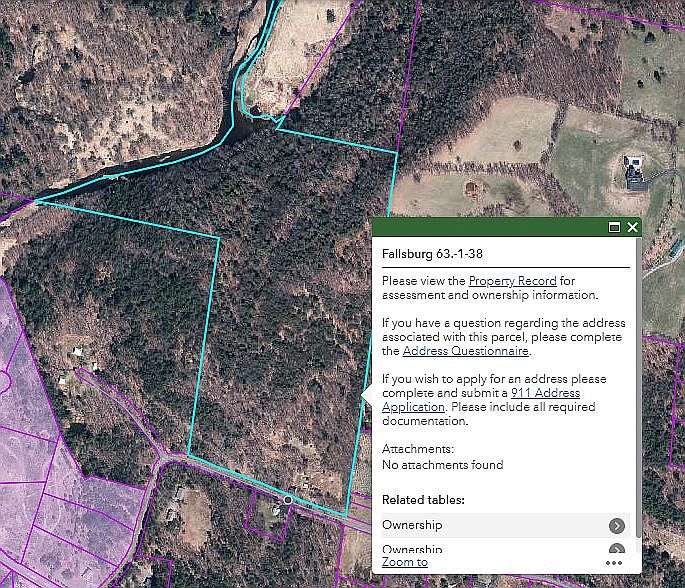The image size is (685, 588).
Task: Expand the partially hidden second Ownership arrow
Action: coord(617,549)
